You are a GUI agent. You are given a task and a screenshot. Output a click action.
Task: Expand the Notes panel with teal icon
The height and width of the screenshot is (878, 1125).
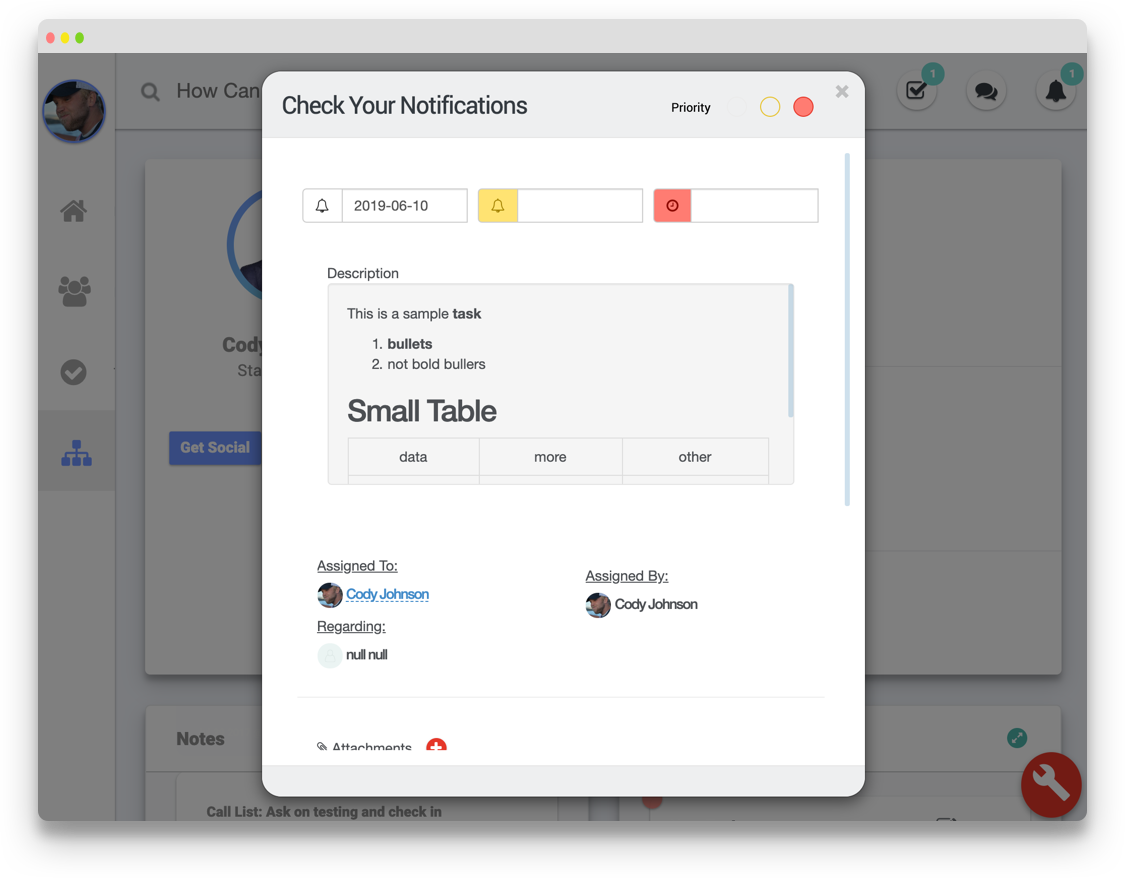tap(1017, 737)
